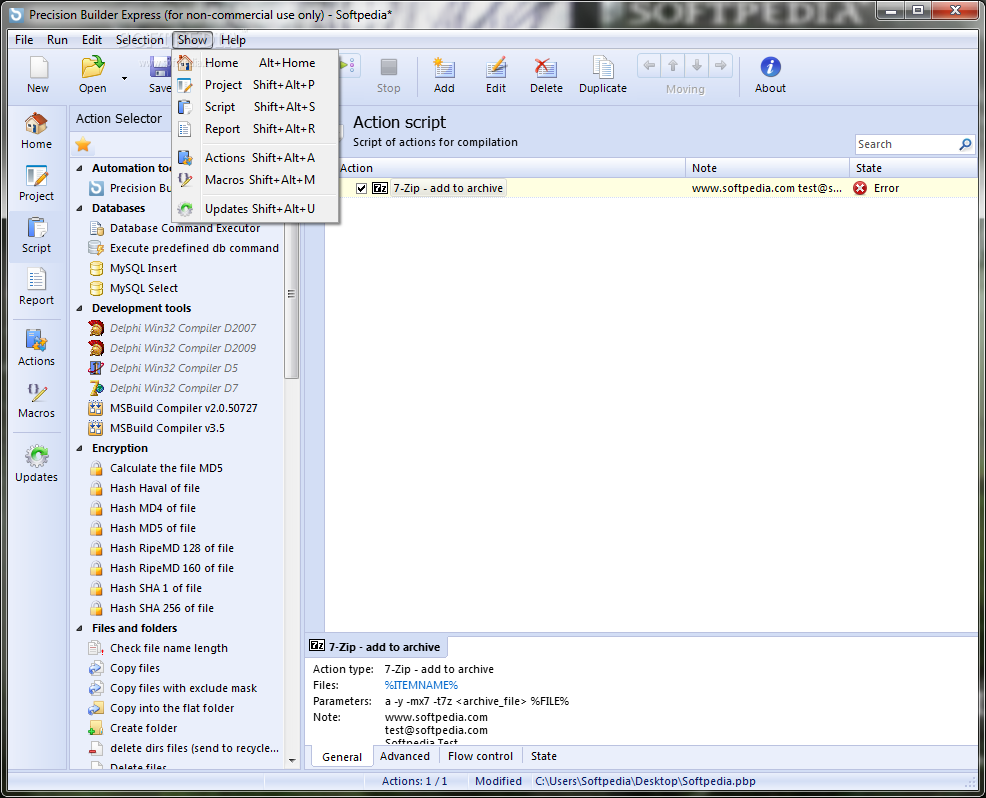Click the Add action toolbar icon
Image resolution: width=986 pixels, height=798 pixels.
click(x=444, y=67)
